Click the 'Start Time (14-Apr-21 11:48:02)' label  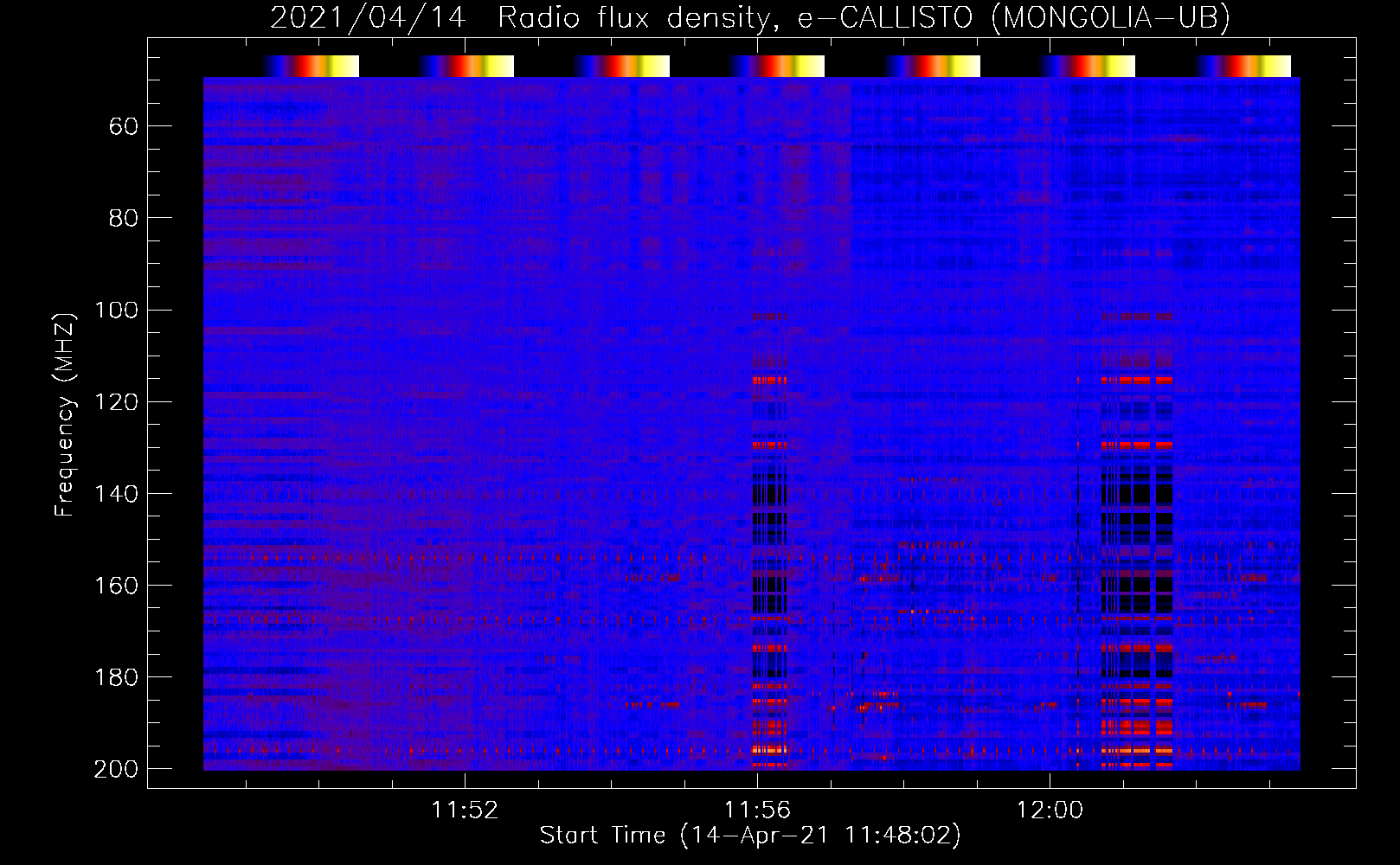click(750, 836)
